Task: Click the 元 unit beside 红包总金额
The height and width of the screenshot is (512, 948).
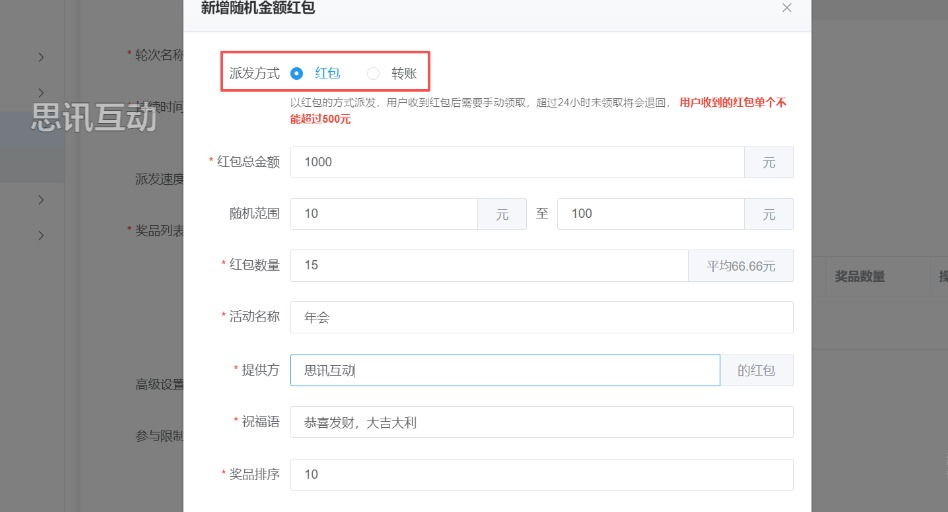Action: (768, 163)
